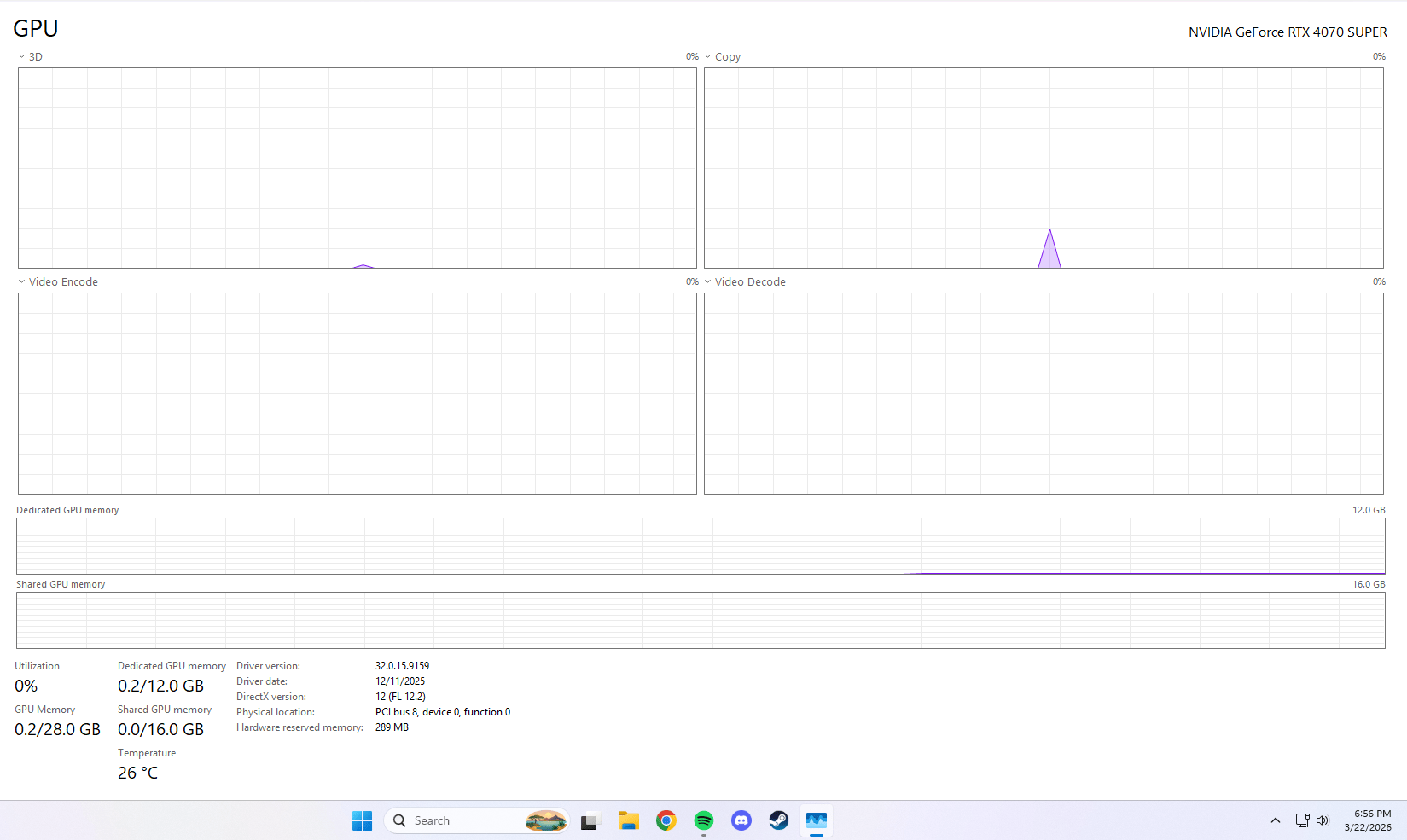Click the Dedicated GPU memory graph
1407x840 pixels.
point(701,546)
